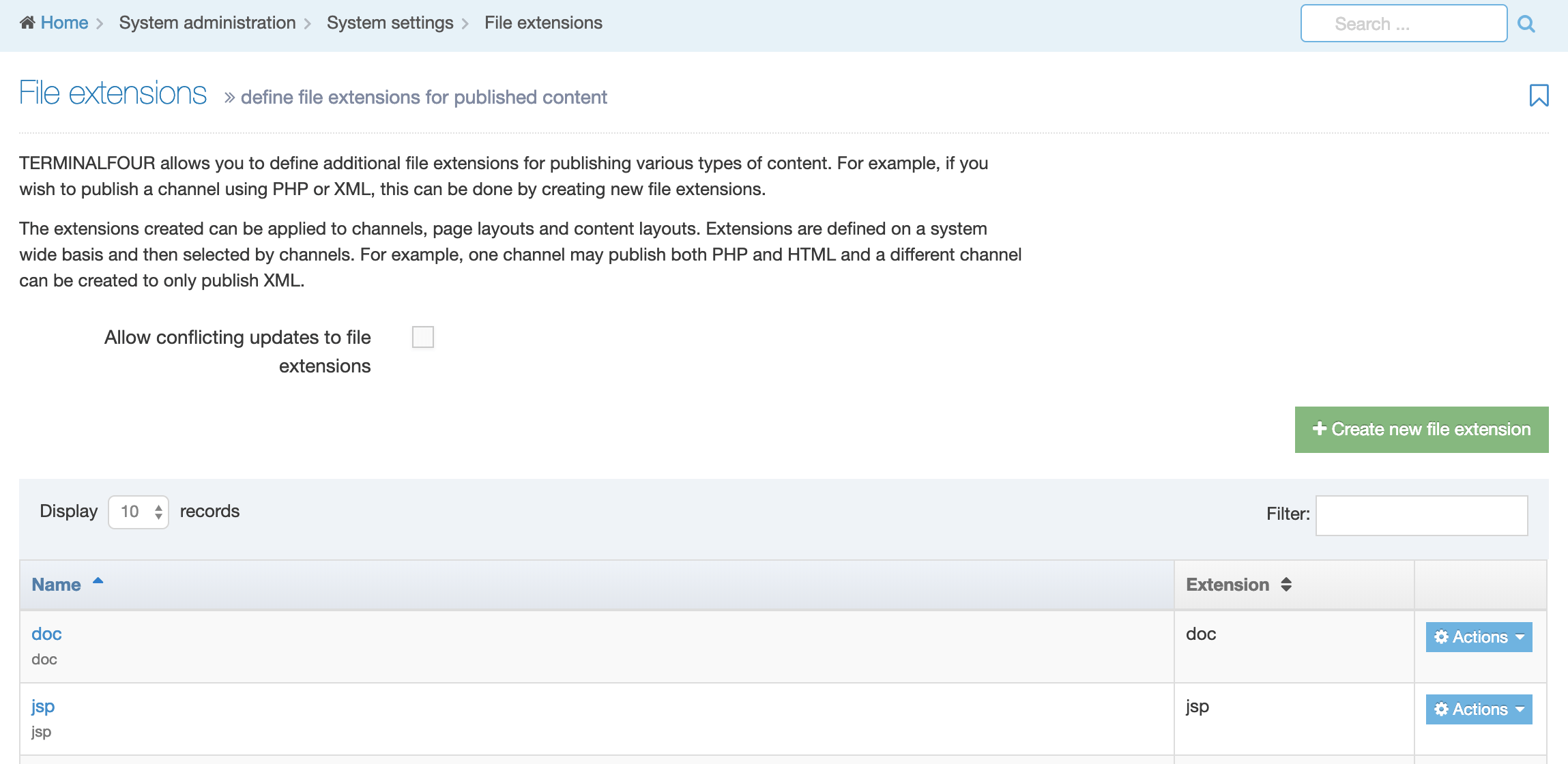
Task: Sort table by Extension column header
Action: click(x=1227, y=585)
